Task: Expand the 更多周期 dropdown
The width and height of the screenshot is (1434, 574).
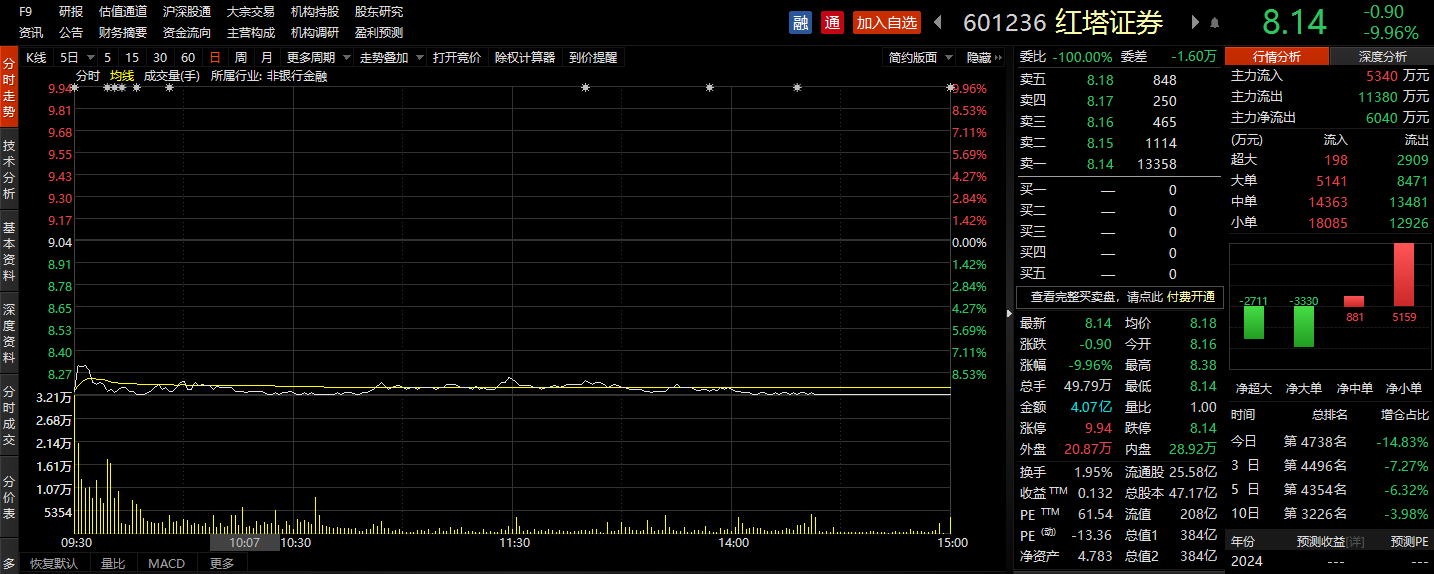Action: click(316, 58)
